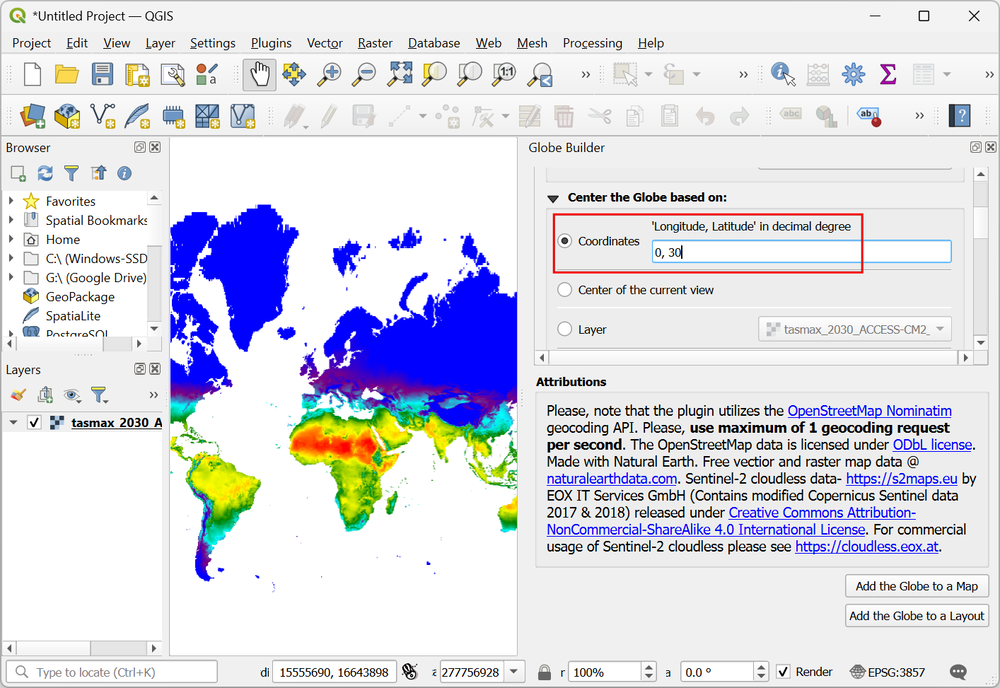The width and height of the screenshot is (1000, 688).
Task: Open the Help Contents question mark icon
Action: click(x=960, y=115)
